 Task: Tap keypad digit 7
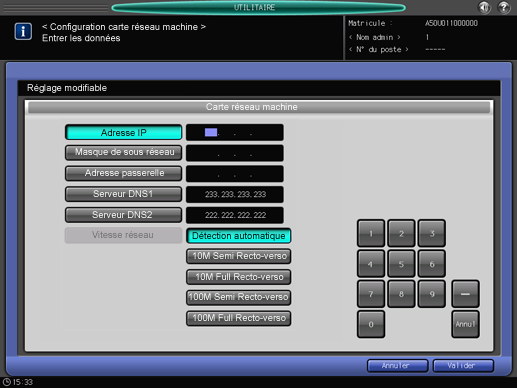coord(371,294)
